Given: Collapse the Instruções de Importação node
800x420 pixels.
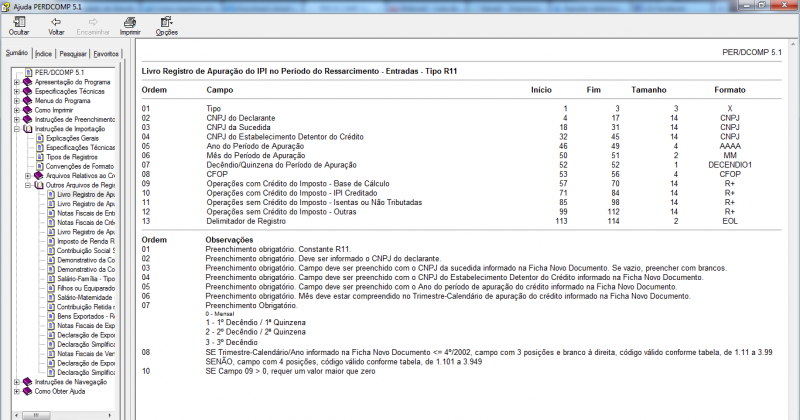Looking at the screenshot, I should coord(17,129).
